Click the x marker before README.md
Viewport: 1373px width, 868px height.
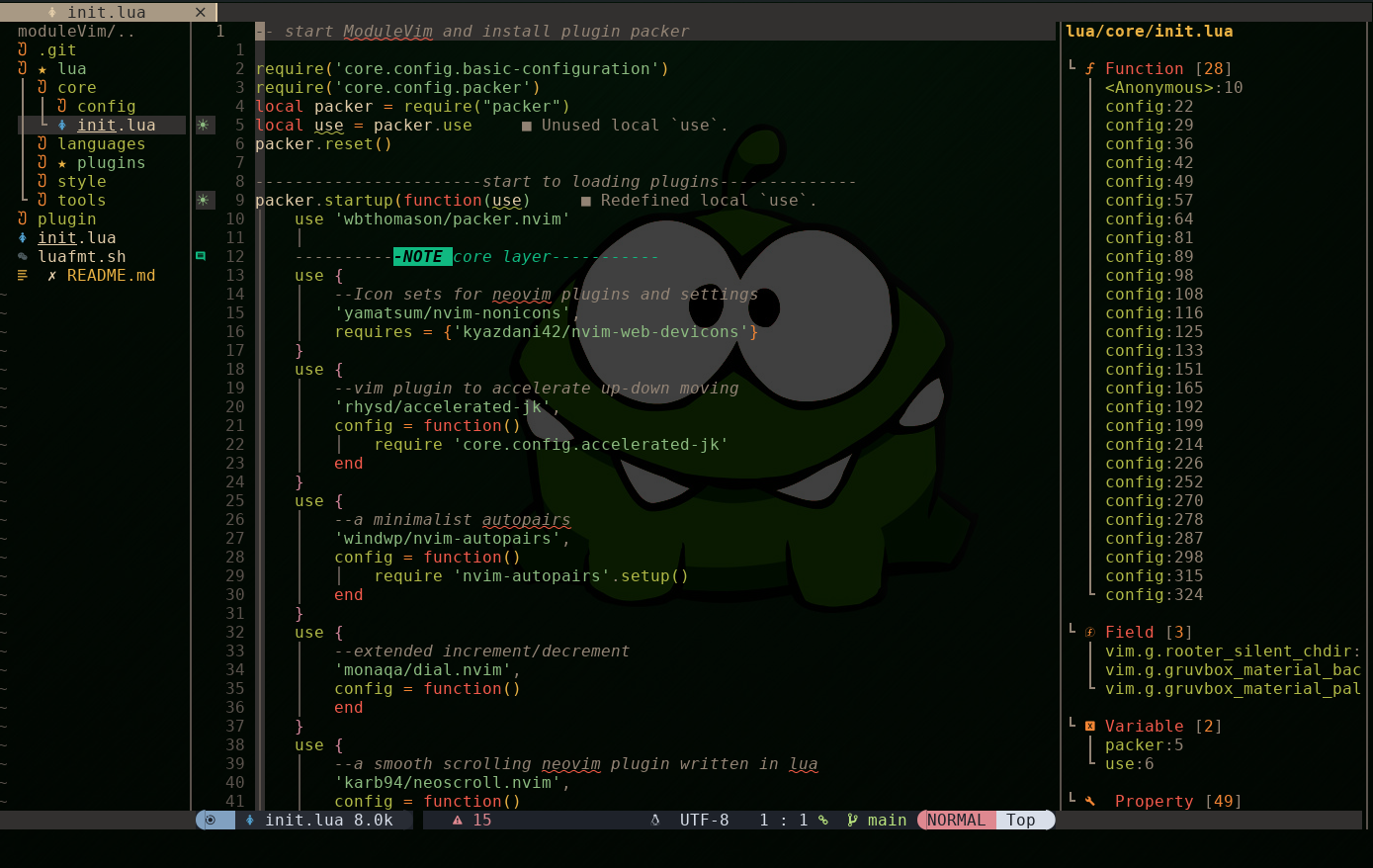coord(52,276)
